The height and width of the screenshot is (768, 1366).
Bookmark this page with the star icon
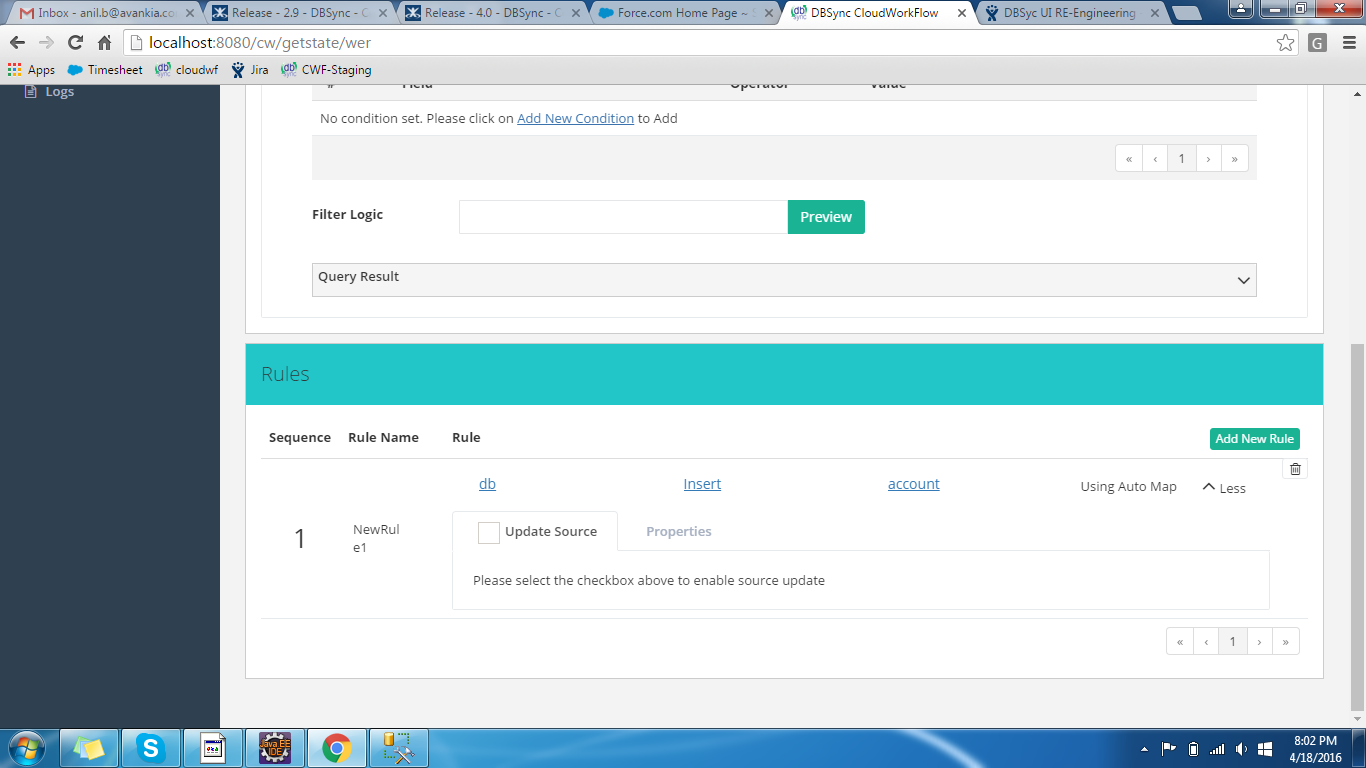point(1285,43)
